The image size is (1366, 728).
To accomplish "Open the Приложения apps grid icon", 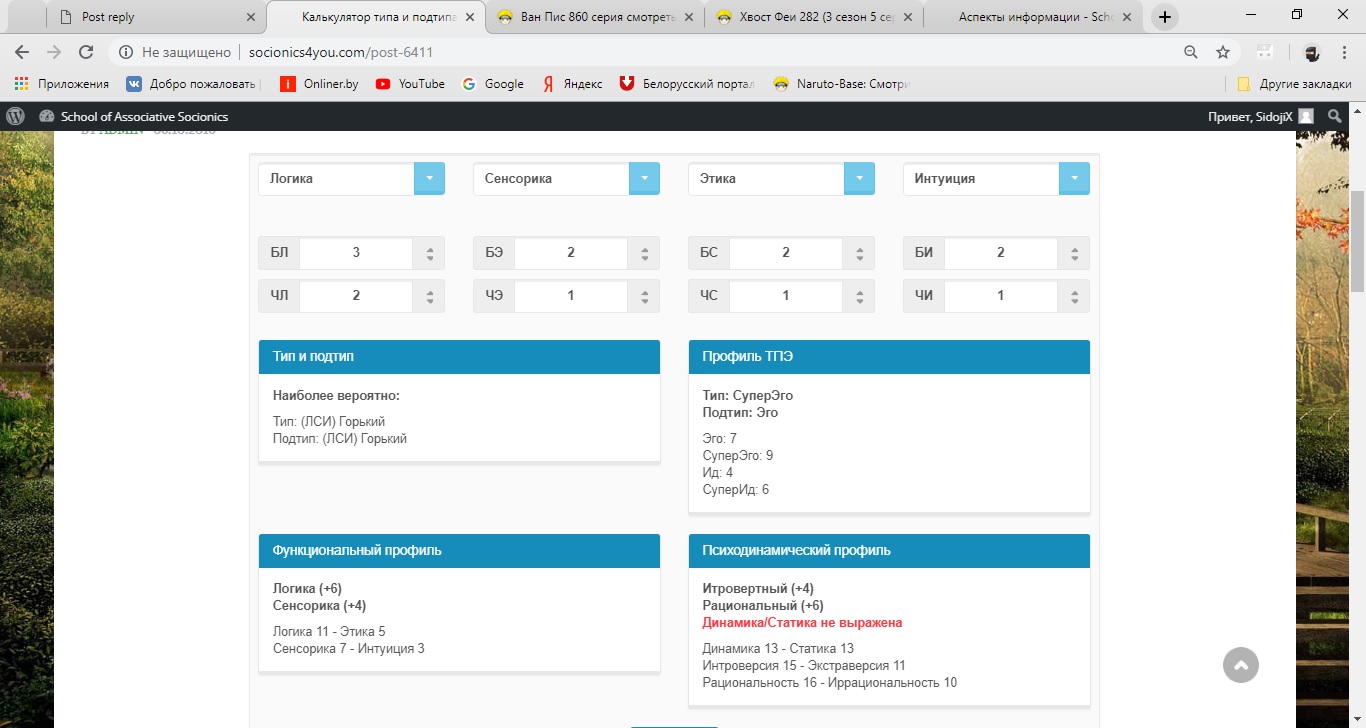I will pyautogui.click(x=22, y=84).
